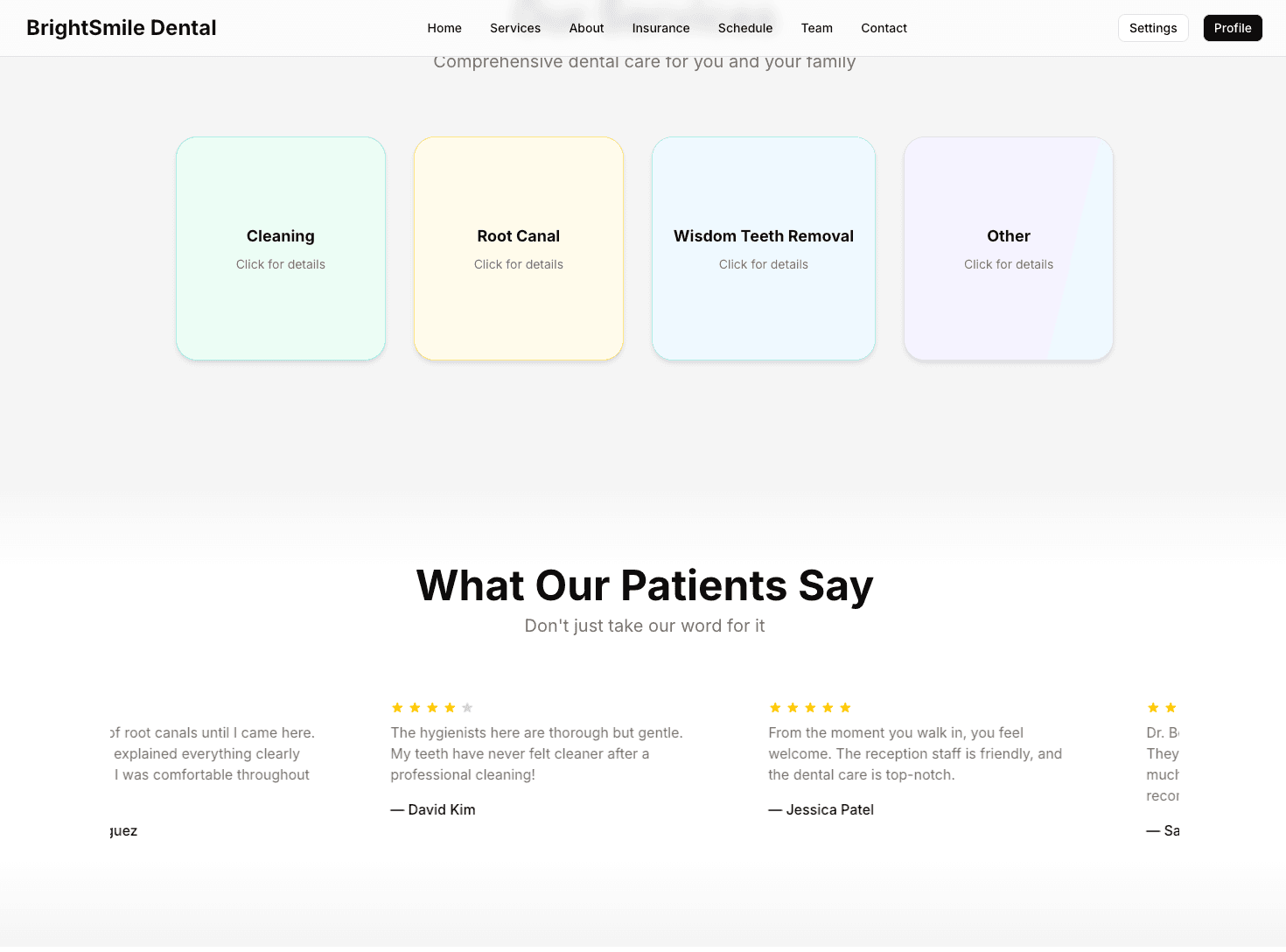Go to the Home nav link
Screen dimensions: 1286x952
pos(444,28)
